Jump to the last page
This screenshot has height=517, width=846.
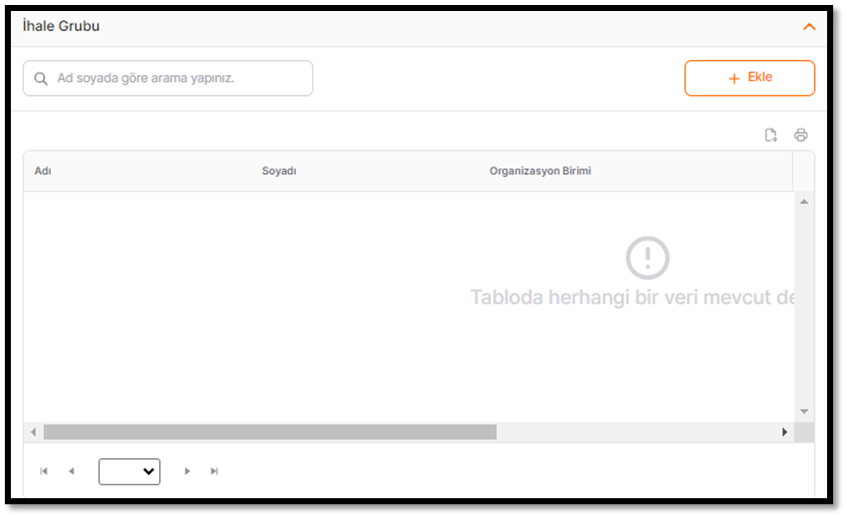click(214, 471)
